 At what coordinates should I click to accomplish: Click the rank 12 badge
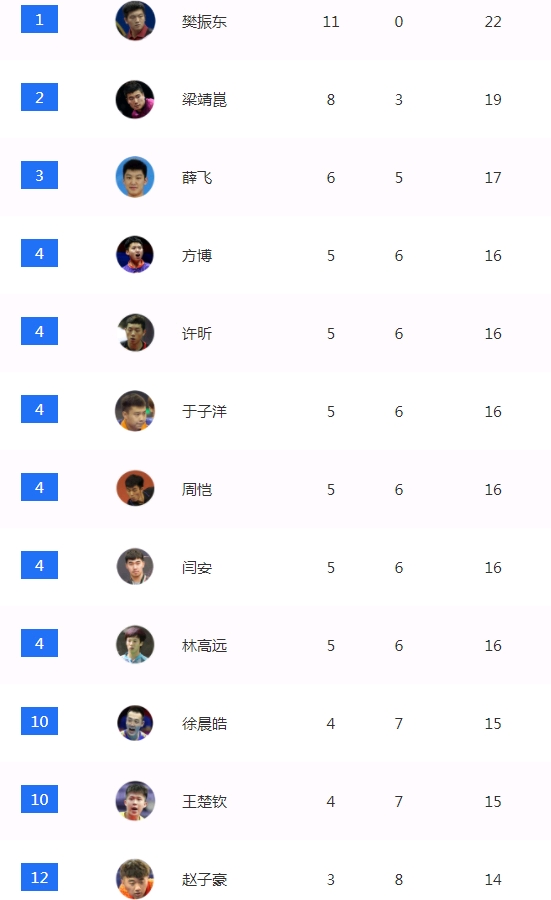click(39, 877)
